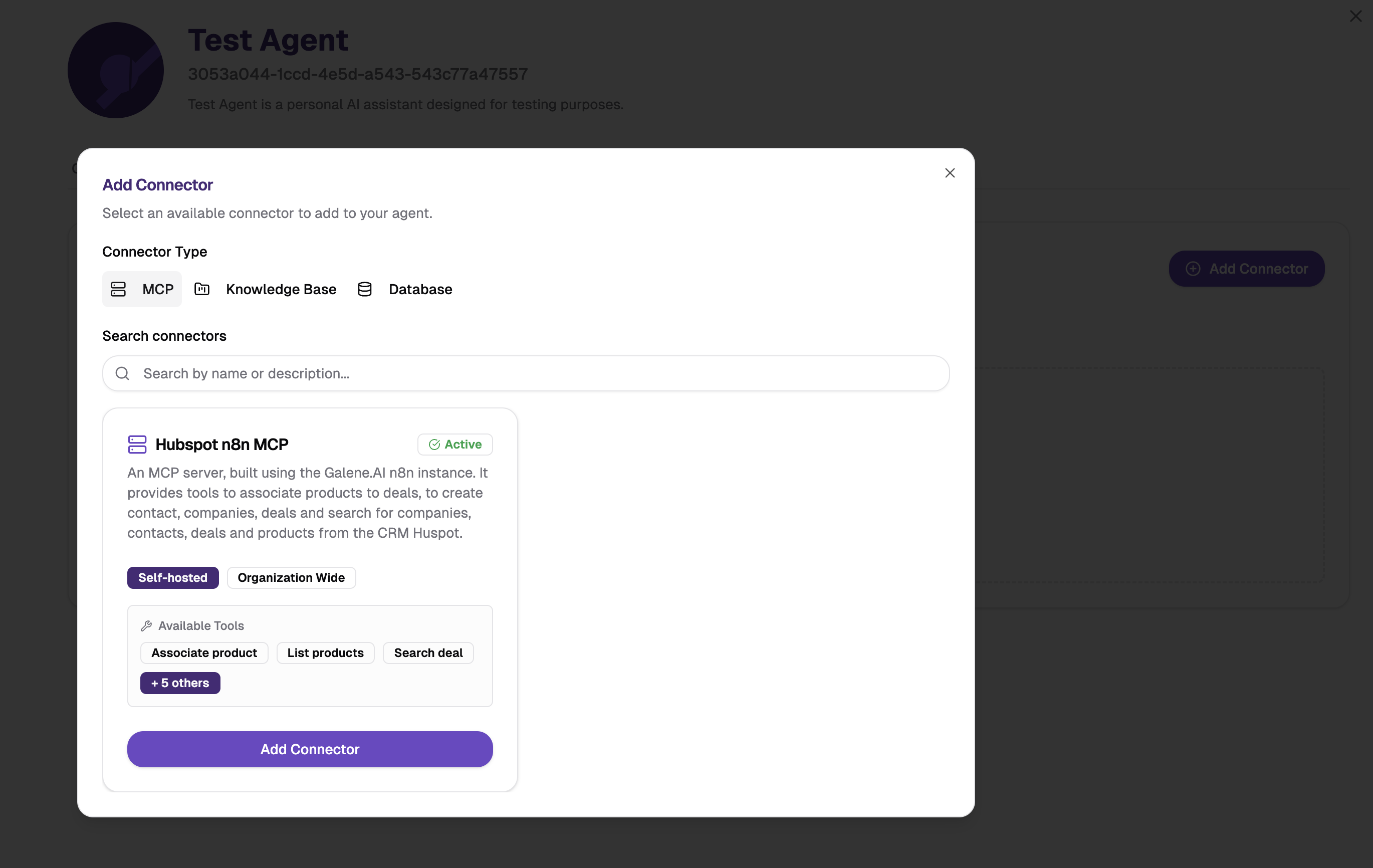Click the plus icon in background Add Connector
The height and width of the screenshot is (868, 1373).
pyautogui.click(x=1193, y=269)
